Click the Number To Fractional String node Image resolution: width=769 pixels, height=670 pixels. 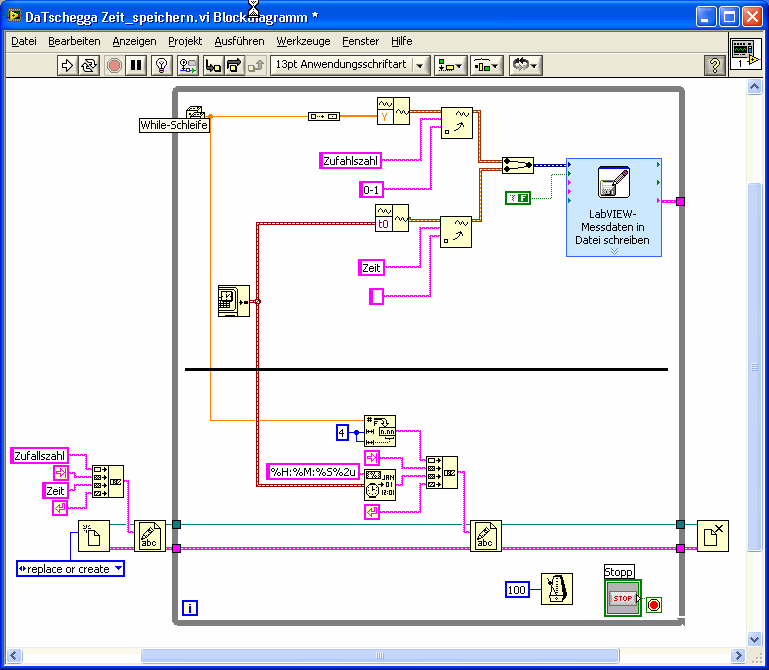coord(380,431)
